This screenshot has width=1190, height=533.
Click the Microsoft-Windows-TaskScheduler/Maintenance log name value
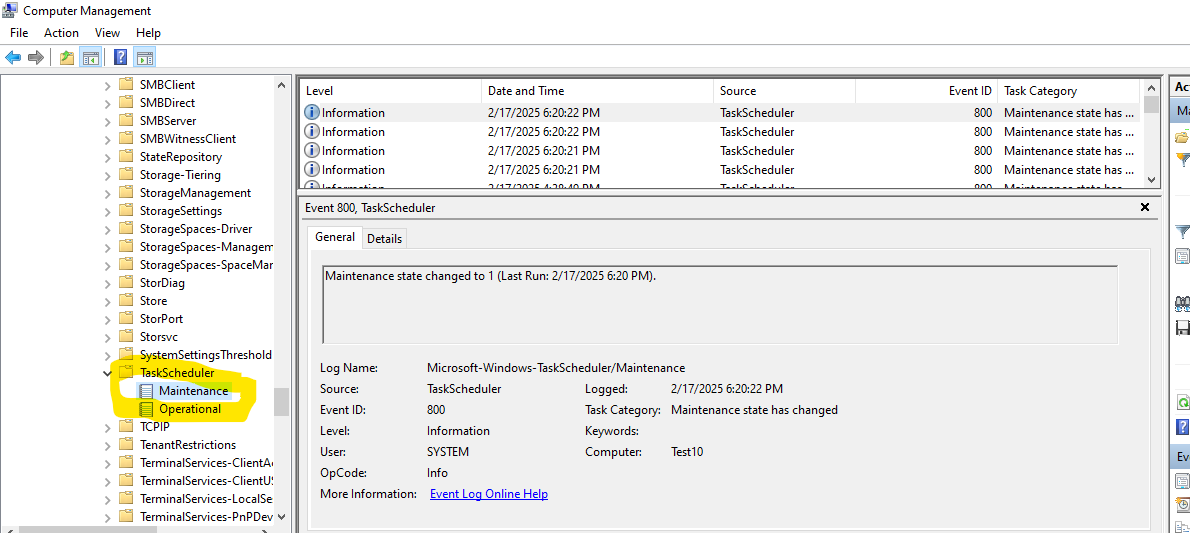(556, 368)
